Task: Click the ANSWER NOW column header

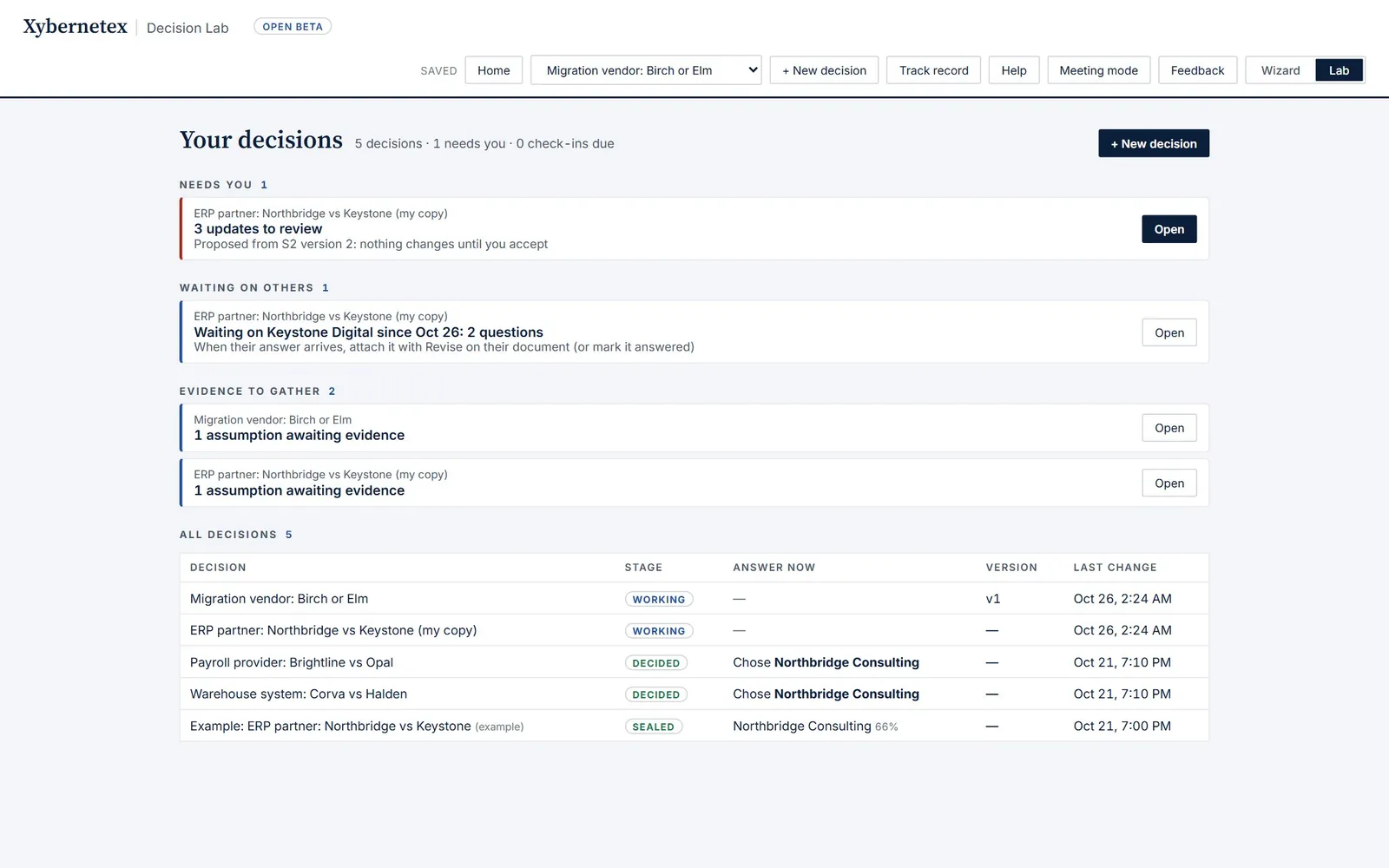Action: 774,568
